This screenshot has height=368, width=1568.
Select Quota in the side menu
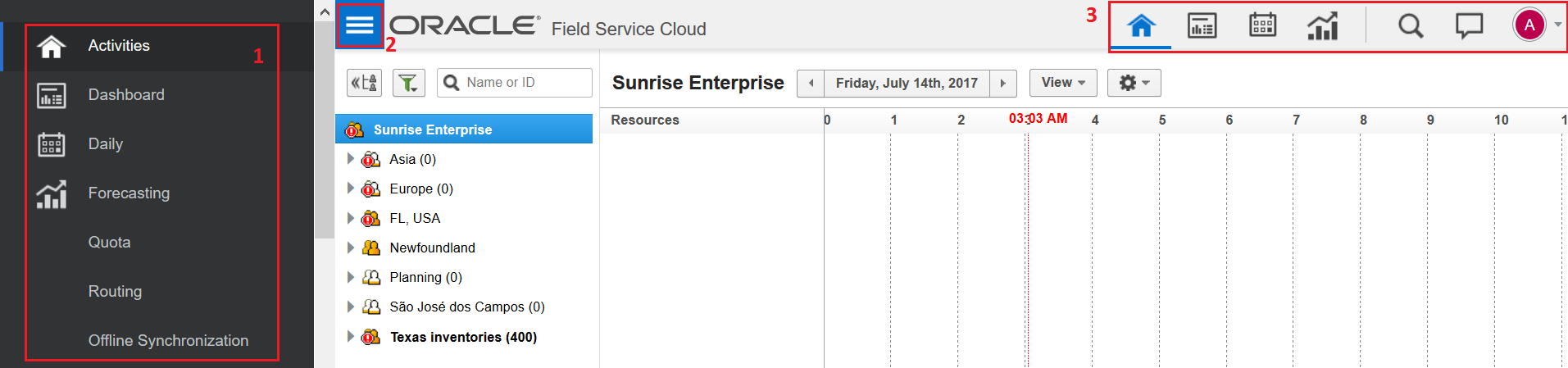click(110, 243)
